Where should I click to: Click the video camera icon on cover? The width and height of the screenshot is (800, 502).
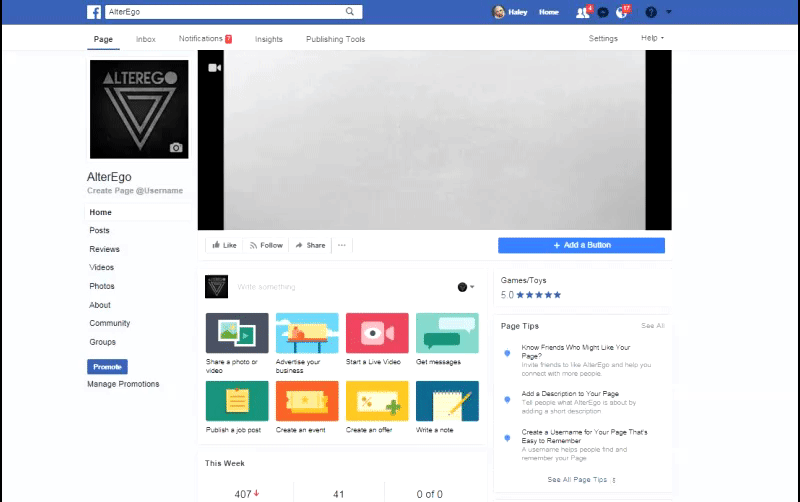(x=215, y=68)
